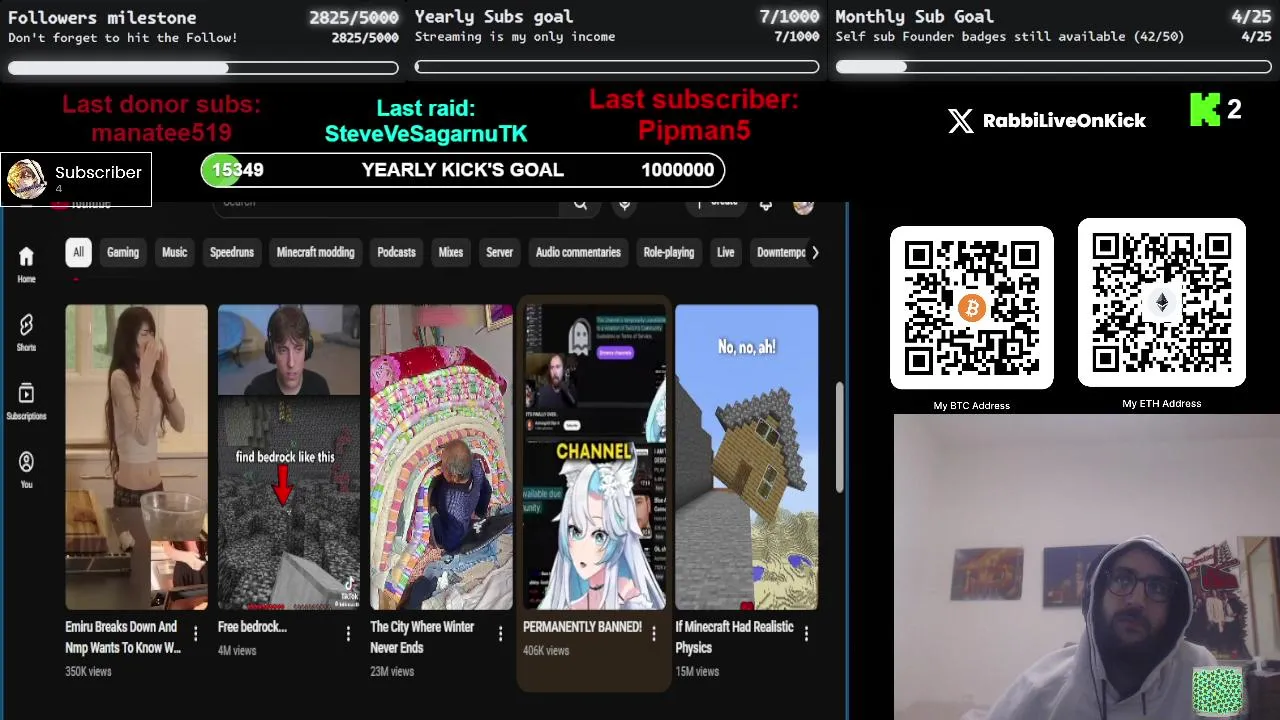Select the Live filter chip
Screen dimensions: 1280x720
[726, 252]
